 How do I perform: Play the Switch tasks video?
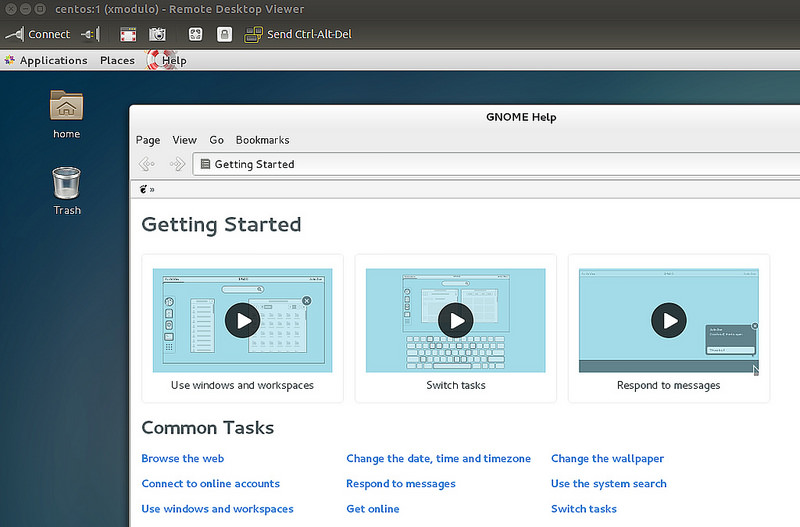click(456, 320)
